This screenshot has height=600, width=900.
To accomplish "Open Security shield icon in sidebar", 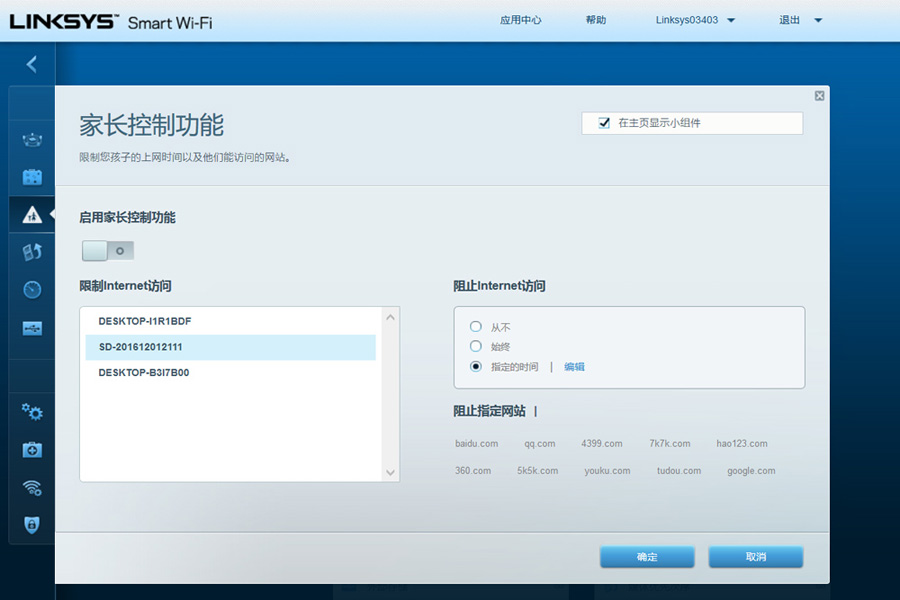I will [32, 524].
